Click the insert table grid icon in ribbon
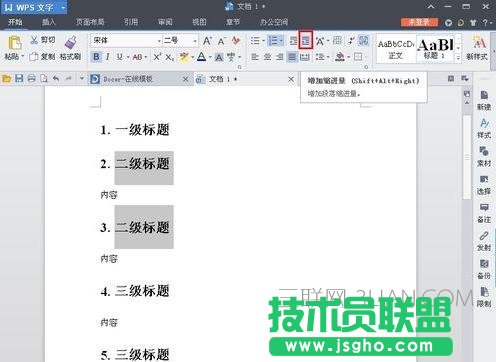The width and height of the screenshot is (496, 362). pyautogui.click(x=337, y=41)
